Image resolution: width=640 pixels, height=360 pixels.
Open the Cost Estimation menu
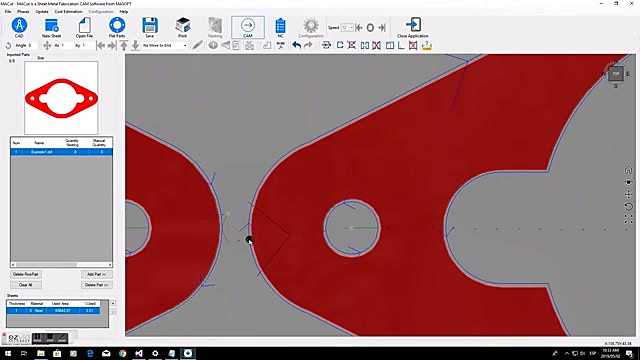coord(68,11)
